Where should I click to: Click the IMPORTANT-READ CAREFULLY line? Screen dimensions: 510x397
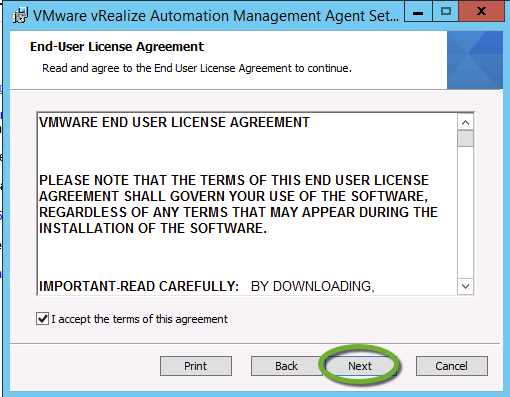coord(207,286)
